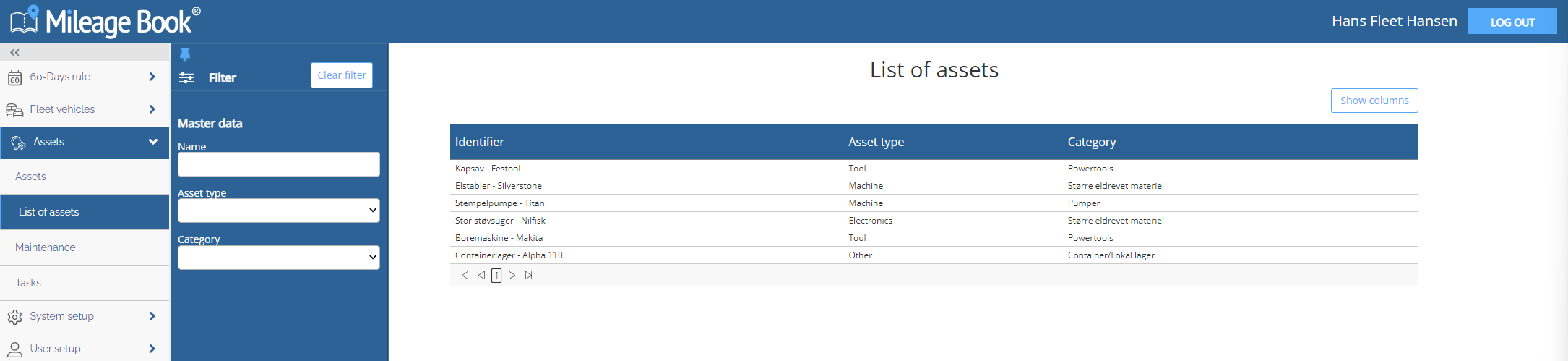Click the Clear filter button
Image resolution: width=1568 pixels, height=361 pixels.
click(342, 75)
